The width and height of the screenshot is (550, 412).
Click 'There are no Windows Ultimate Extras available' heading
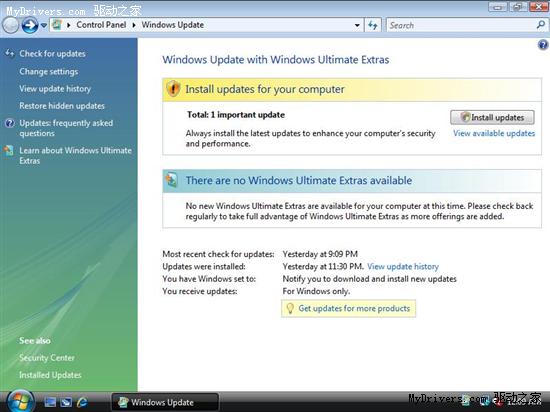[x=299, y=180]
